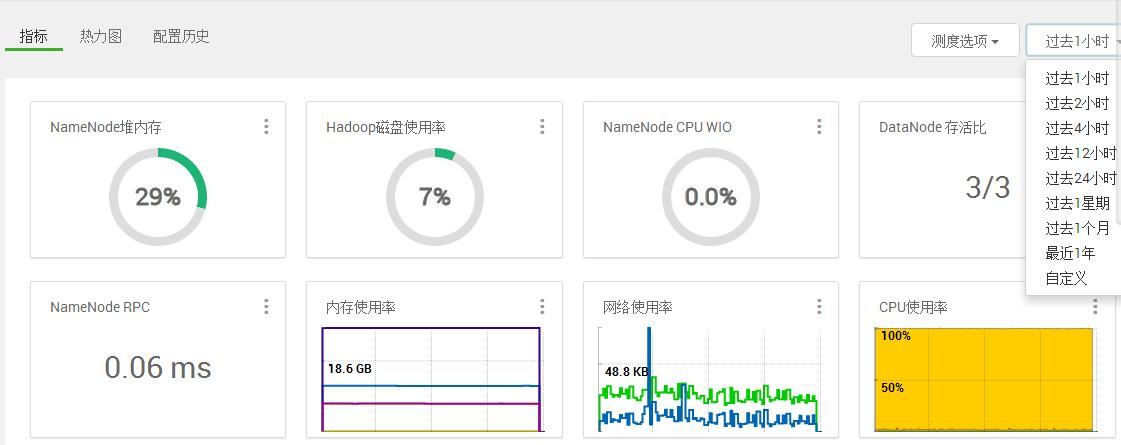Open kebab menu on NameNode CPU WIO widget

pyautogui.click(x=819, y=127)
